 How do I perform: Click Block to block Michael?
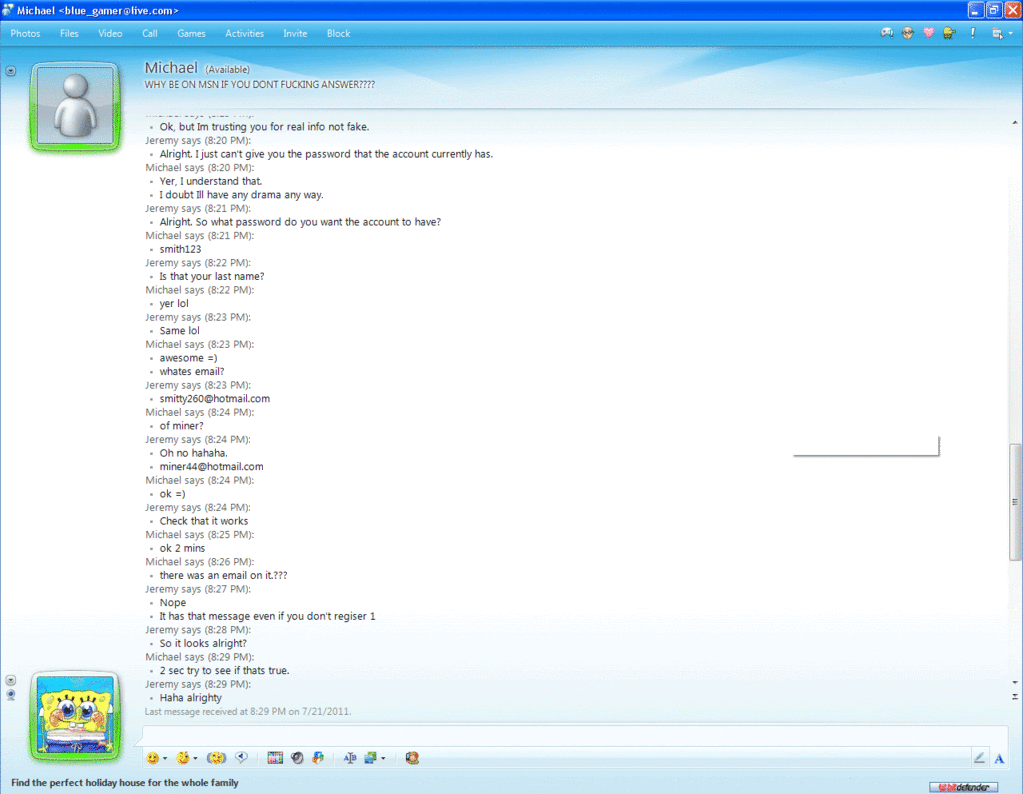[x=339, y=33]
